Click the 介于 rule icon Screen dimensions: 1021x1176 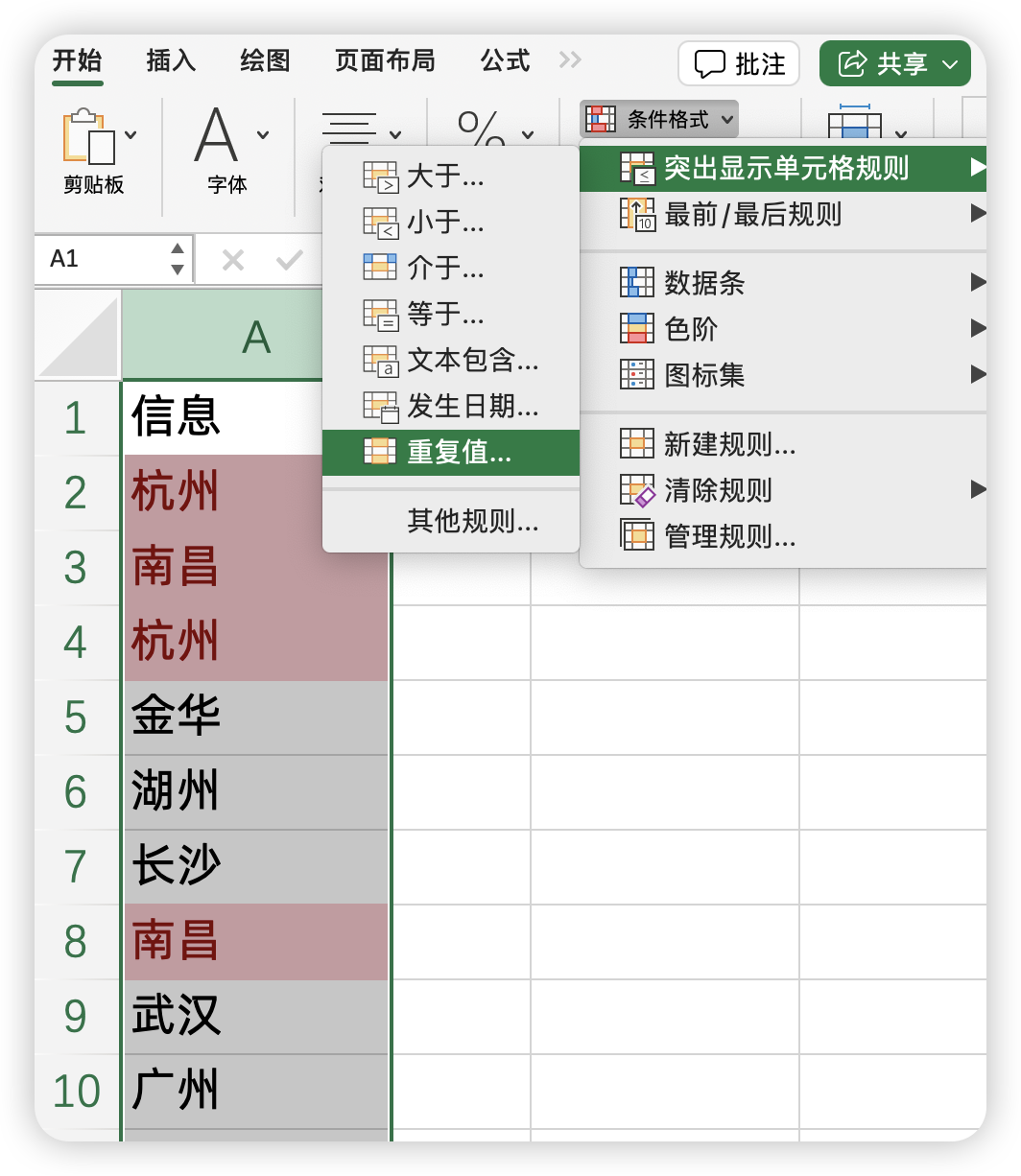380,267
